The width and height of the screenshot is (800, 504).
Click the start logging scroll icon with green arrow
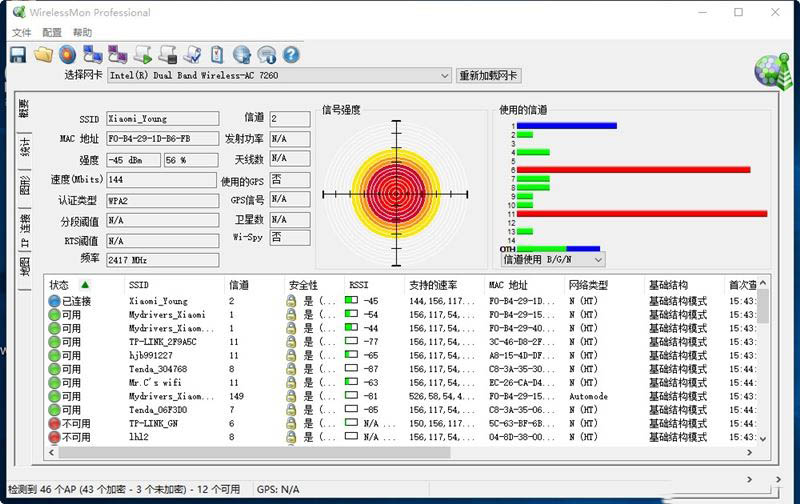coord(143,55)
